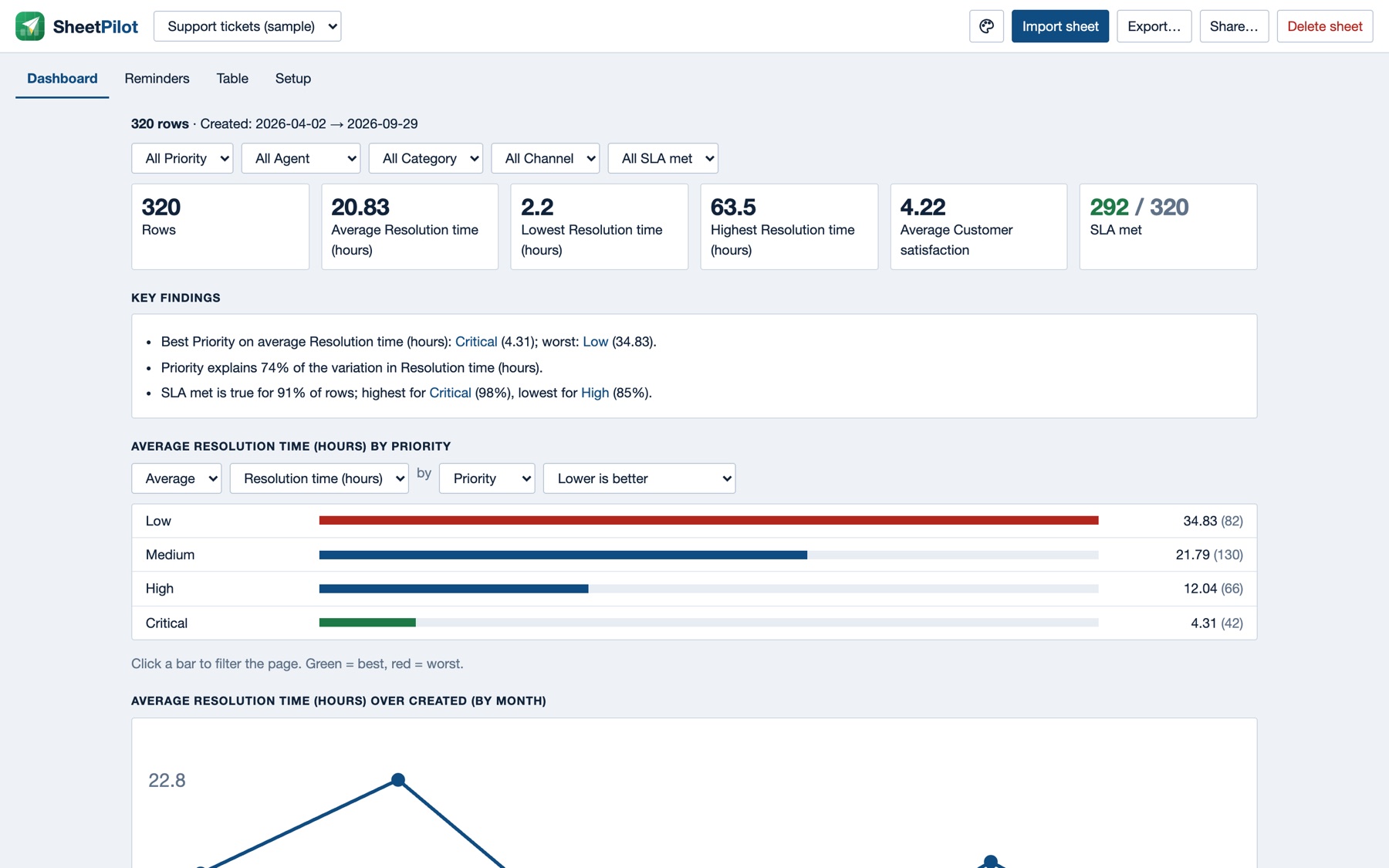Open the All Category filter dropdown

[x=426, y=158]
